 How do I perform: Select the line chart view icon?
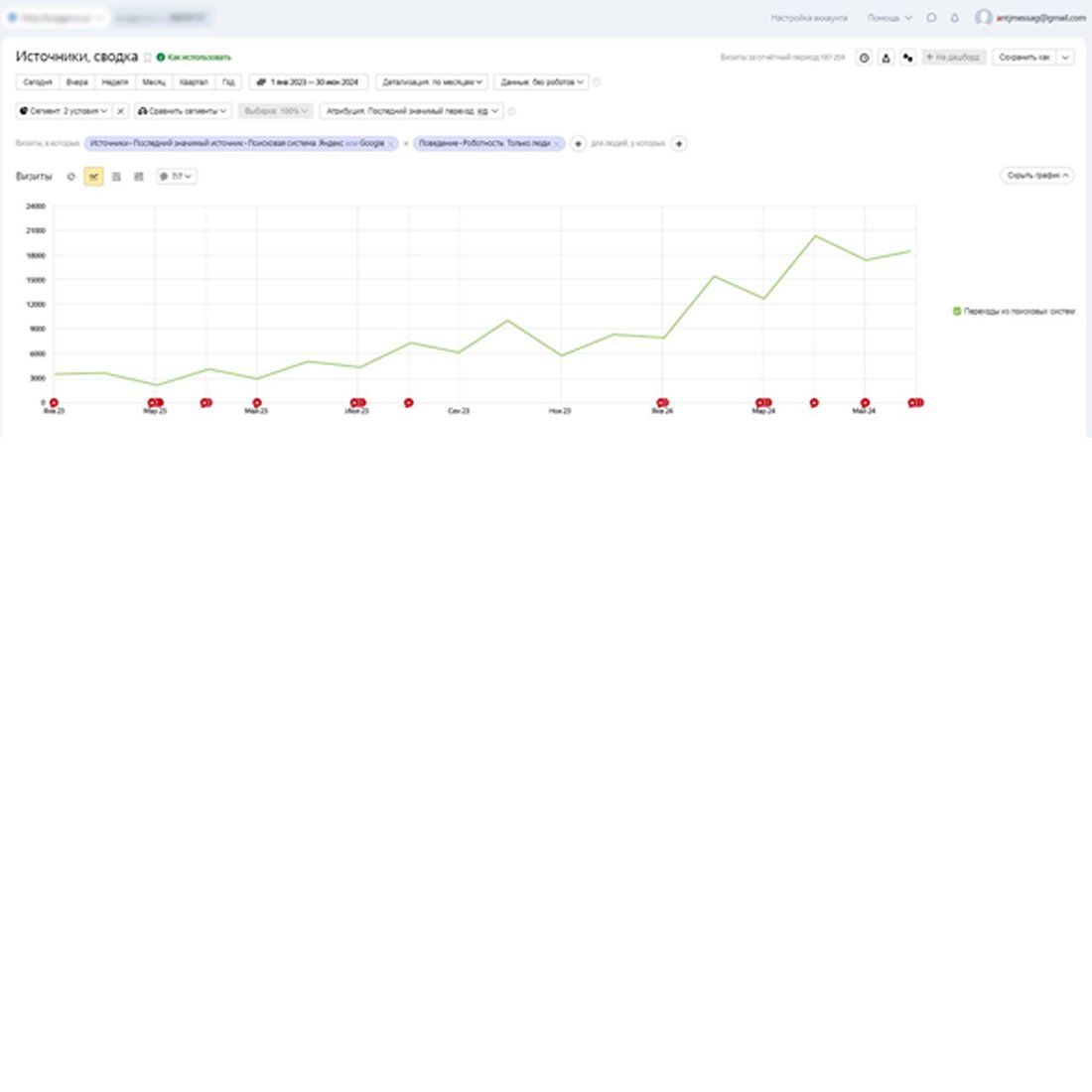coord(93,177)
